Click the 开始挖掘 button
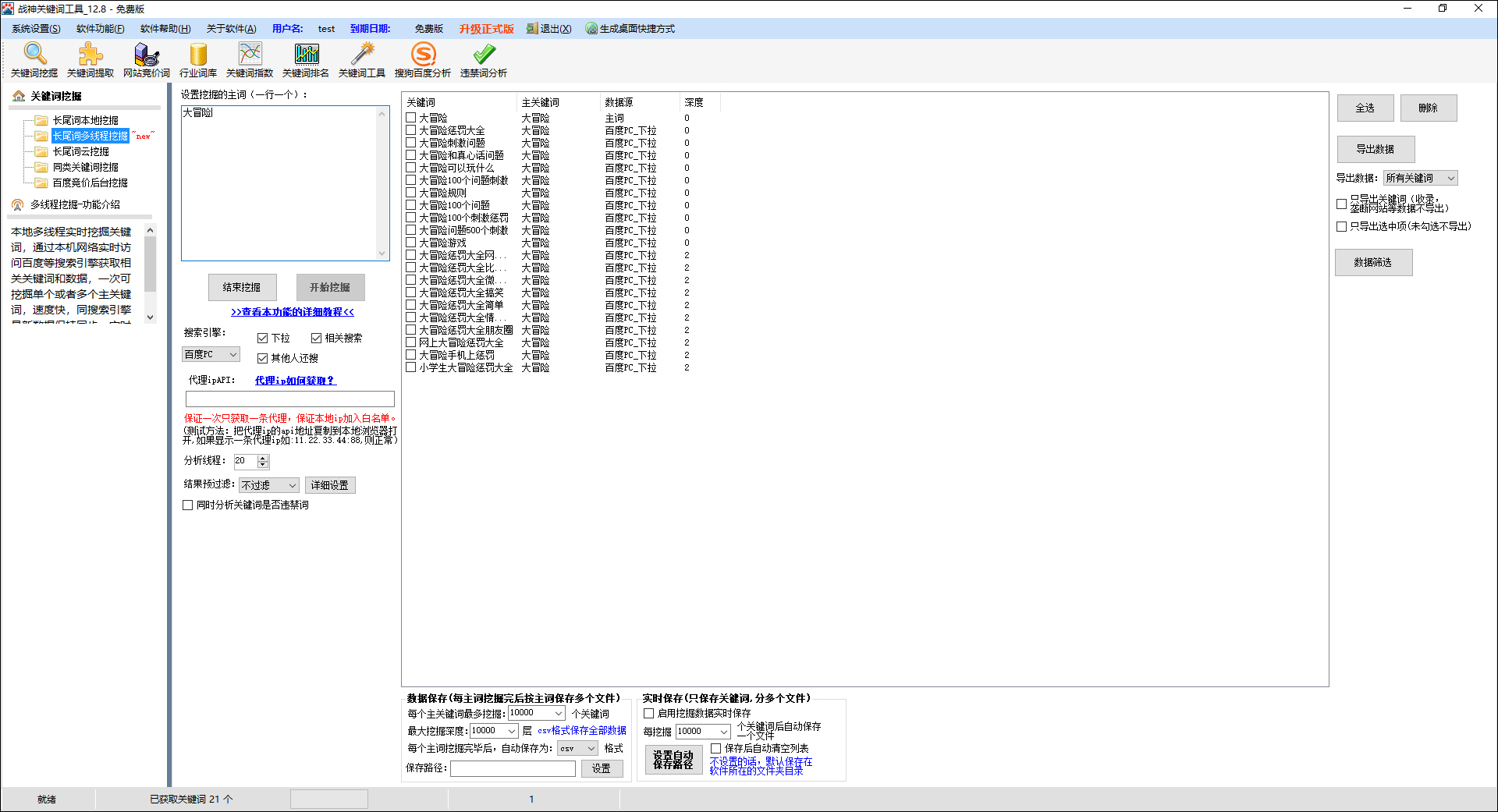This screenshot has height=812, width=1498. coord(330,287)
